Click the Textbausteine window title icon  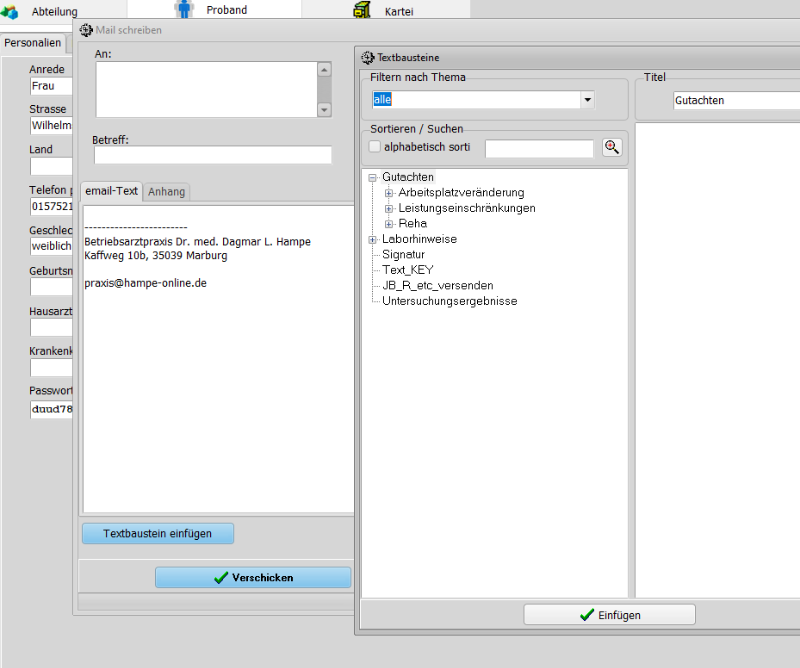click(367, 58)
